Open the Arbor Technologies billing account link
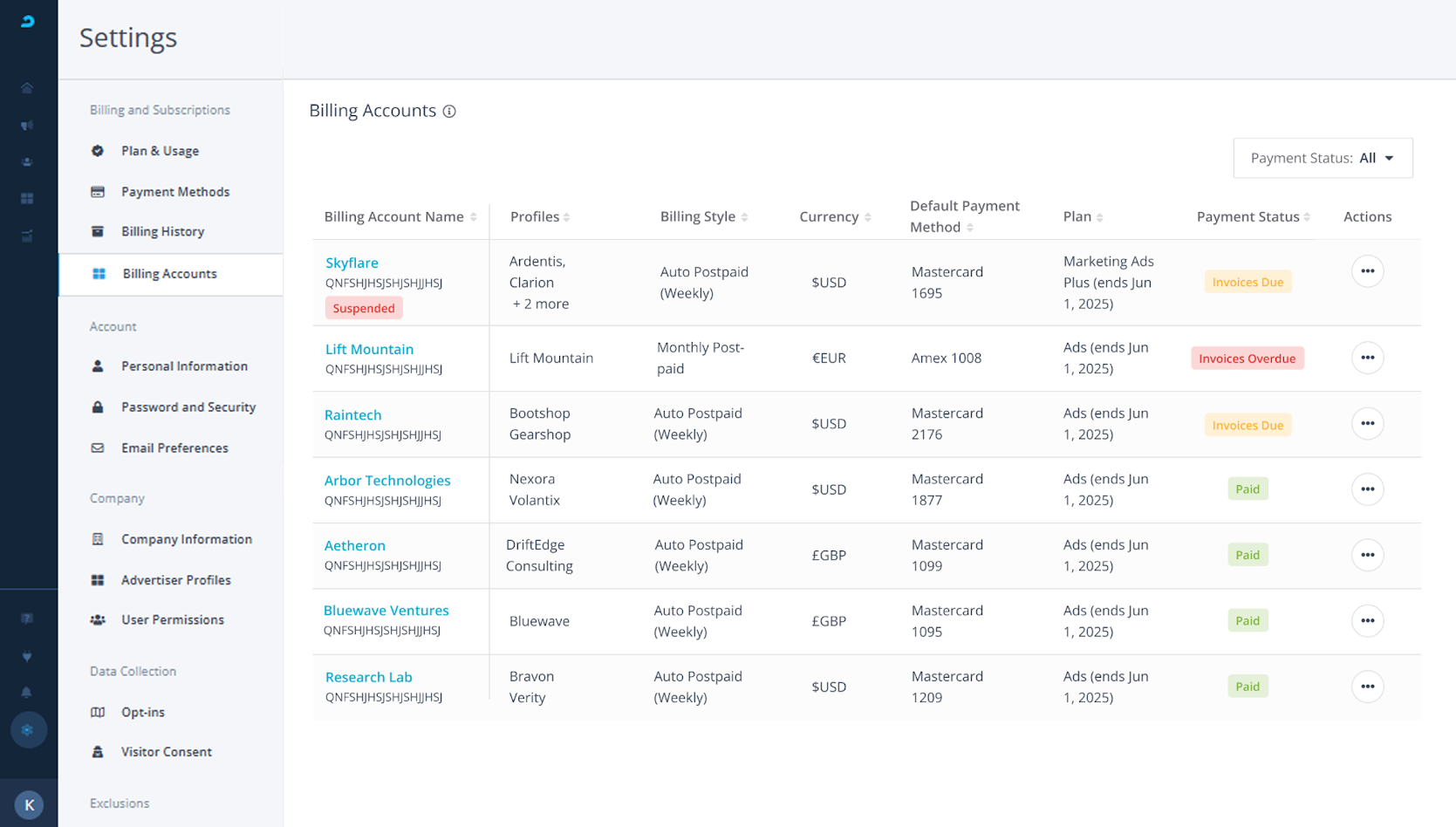Image resolution: width=1456 pixels, height=827 pixels. click(387, 481)
